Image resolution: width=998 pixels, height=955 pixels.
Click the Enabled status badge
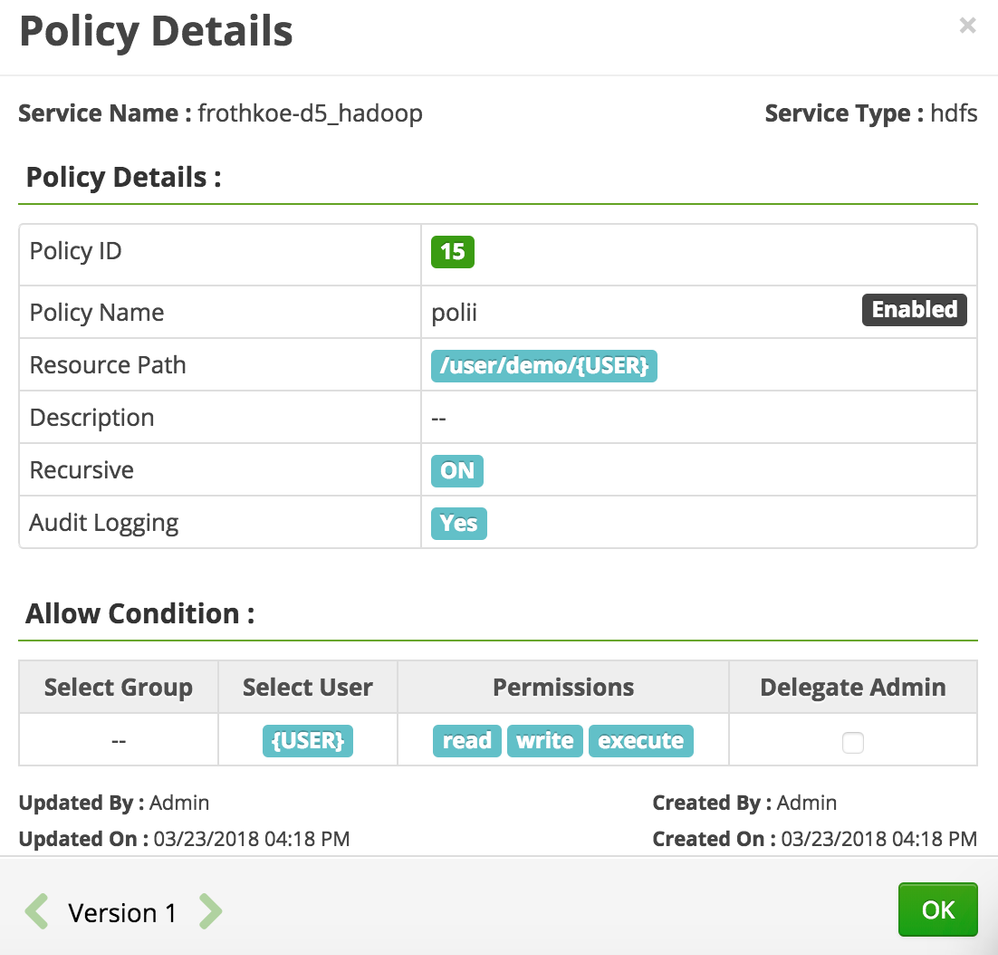click(914, 310)
